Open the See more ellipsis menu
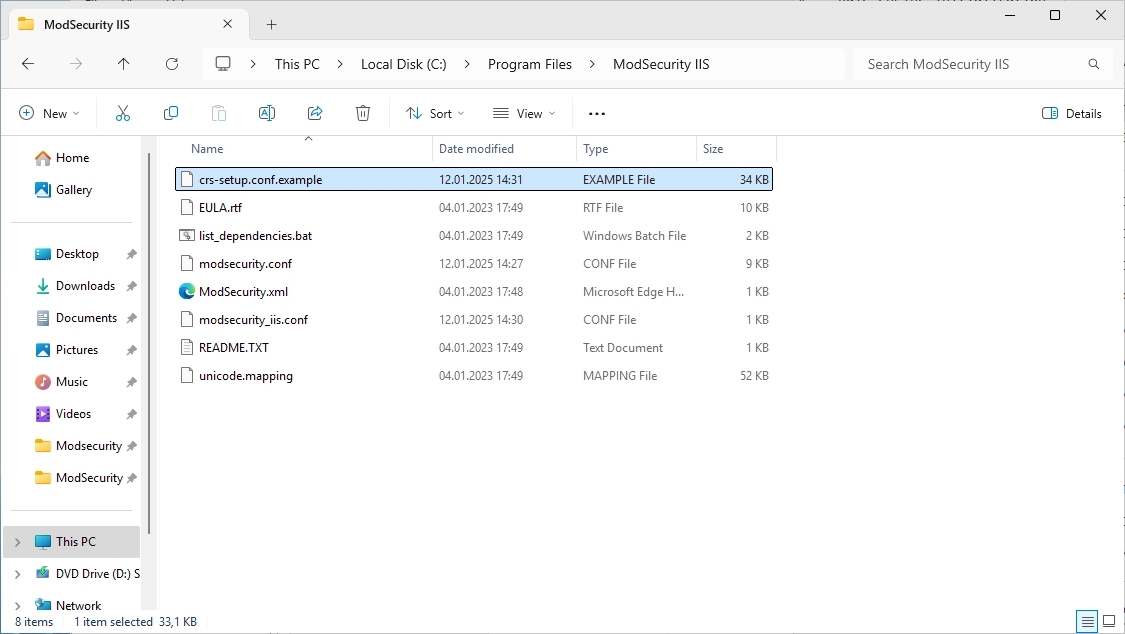The width and height of the screenshot is (1125, 634). 597,114
